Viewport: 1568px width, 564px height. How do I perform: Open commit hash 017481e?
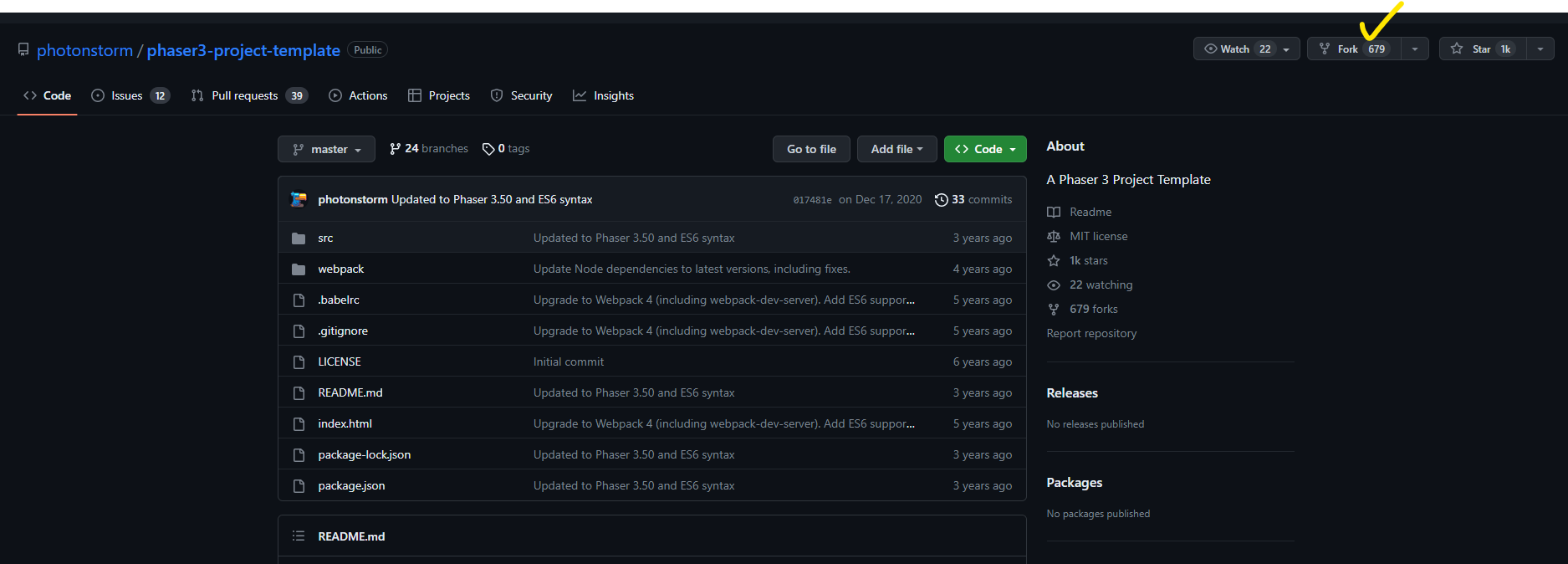812,200
